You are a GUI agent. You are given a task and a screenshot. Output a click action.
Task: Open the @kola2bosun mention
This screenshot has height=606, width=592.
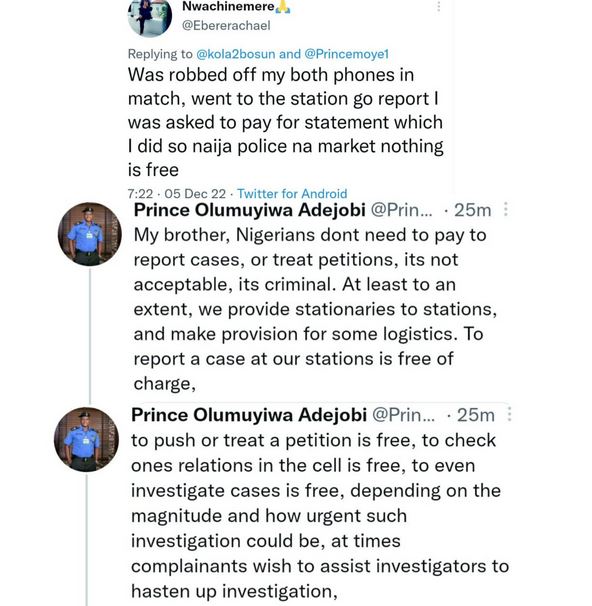click(x=235, y=54)
